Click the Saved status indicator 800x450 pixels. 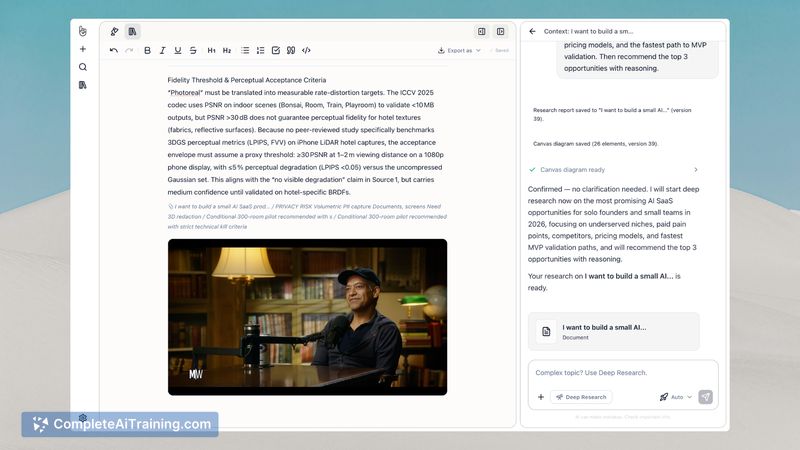pyautogui.click(x=499, y=51)
